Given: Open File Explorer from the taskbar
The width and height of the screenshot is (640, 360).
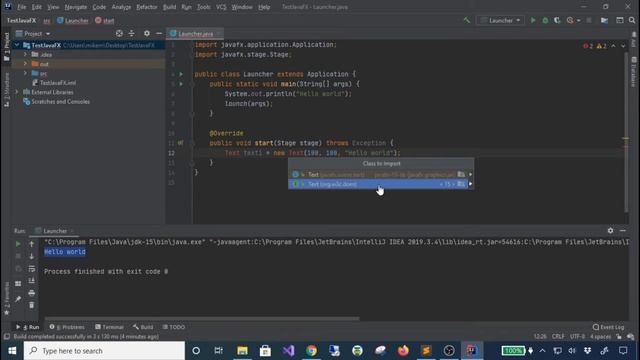Looking at the screenshot, I should (242, 351).
